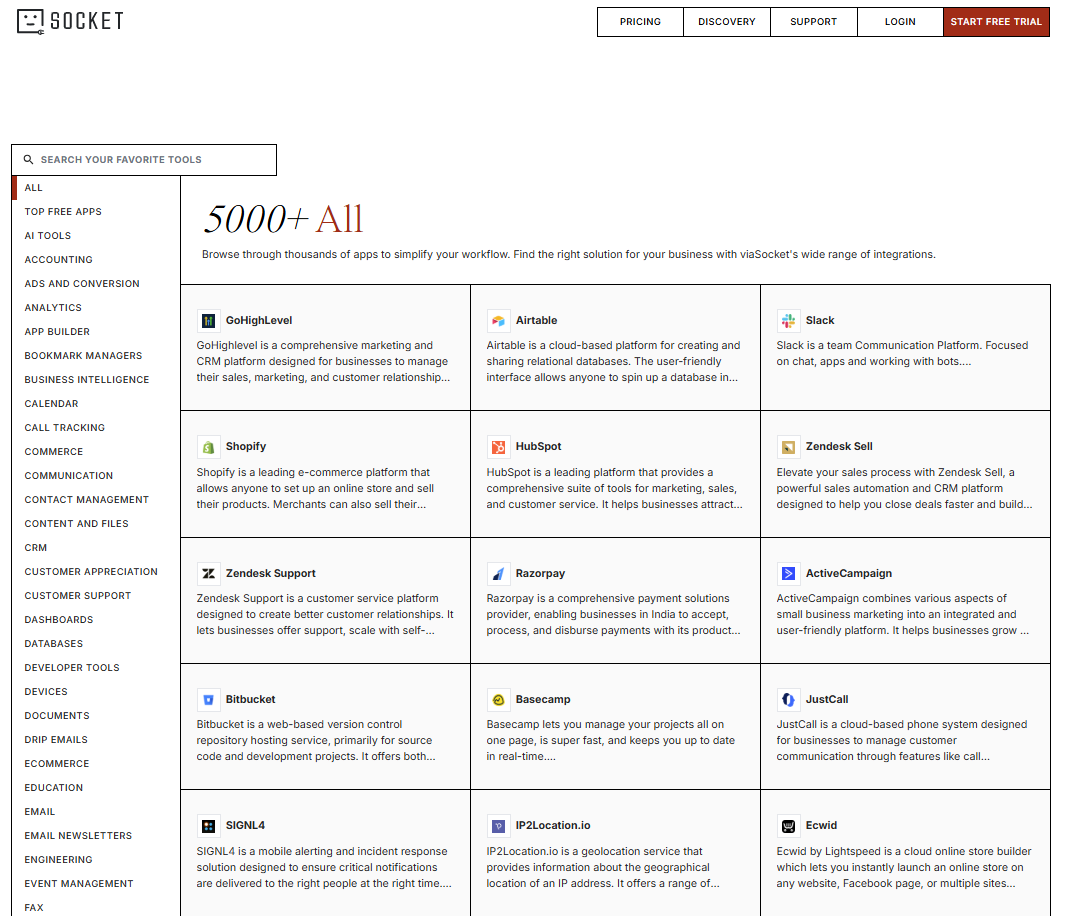Open the Discovery page
This screenshot has width=1070, height=916.
727,22
